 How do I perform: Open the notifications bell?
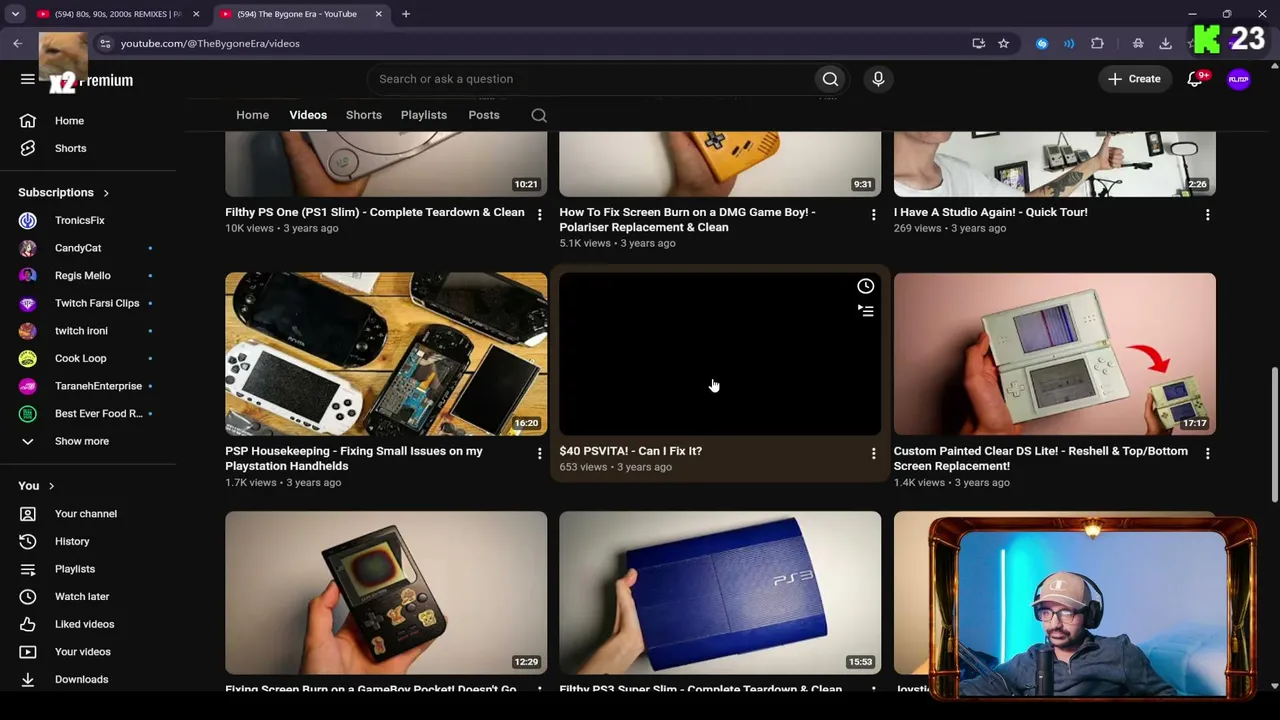tap(1195, 79)
